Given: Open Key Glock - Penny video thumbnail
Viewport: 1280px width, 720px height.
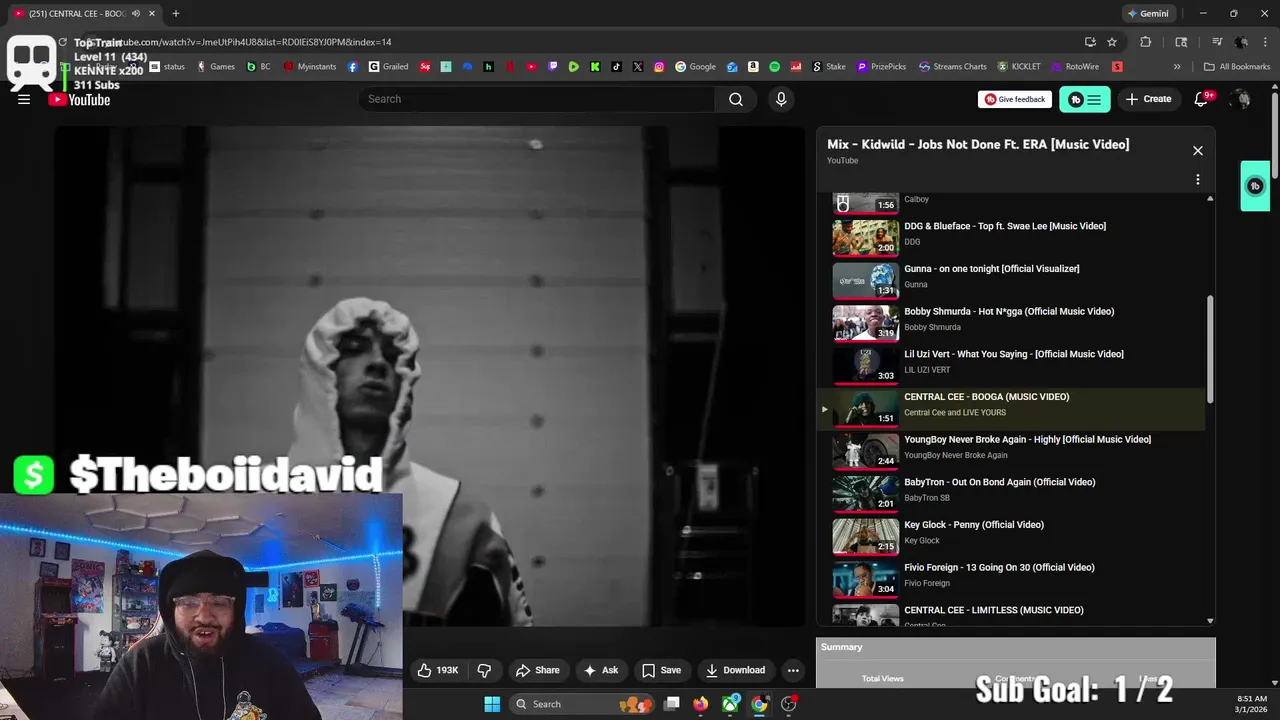Looking at the screenshot, I should click(866, 537).
